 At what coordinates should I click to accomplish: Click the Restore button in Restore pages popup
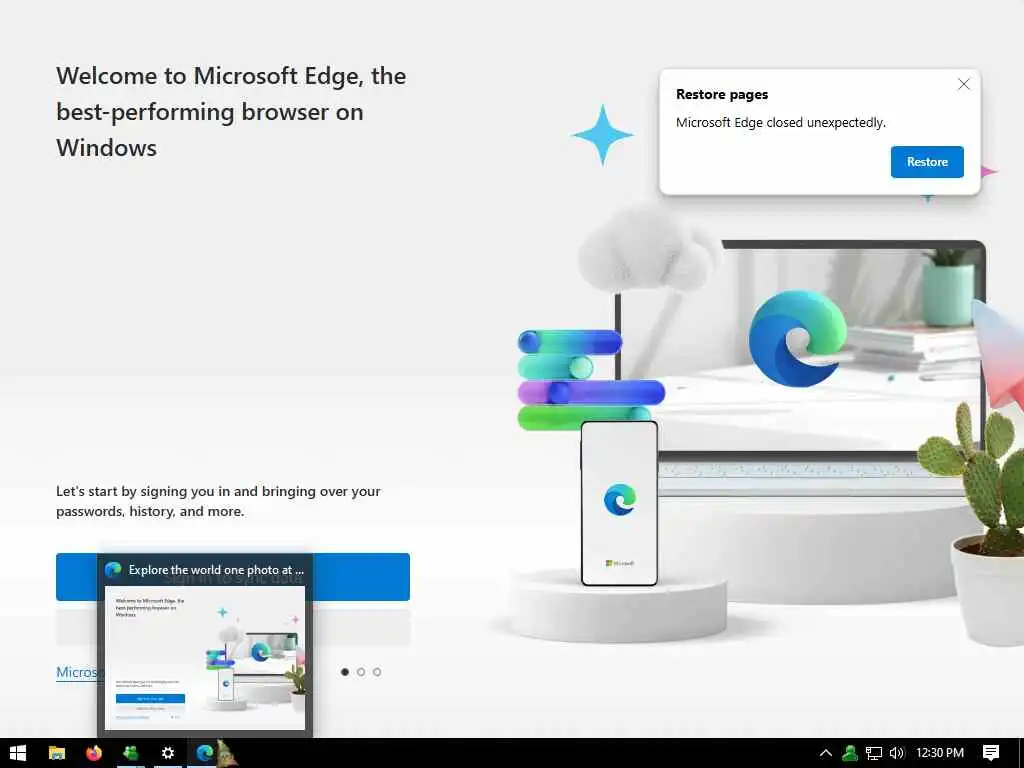click(x=927, y=162)
